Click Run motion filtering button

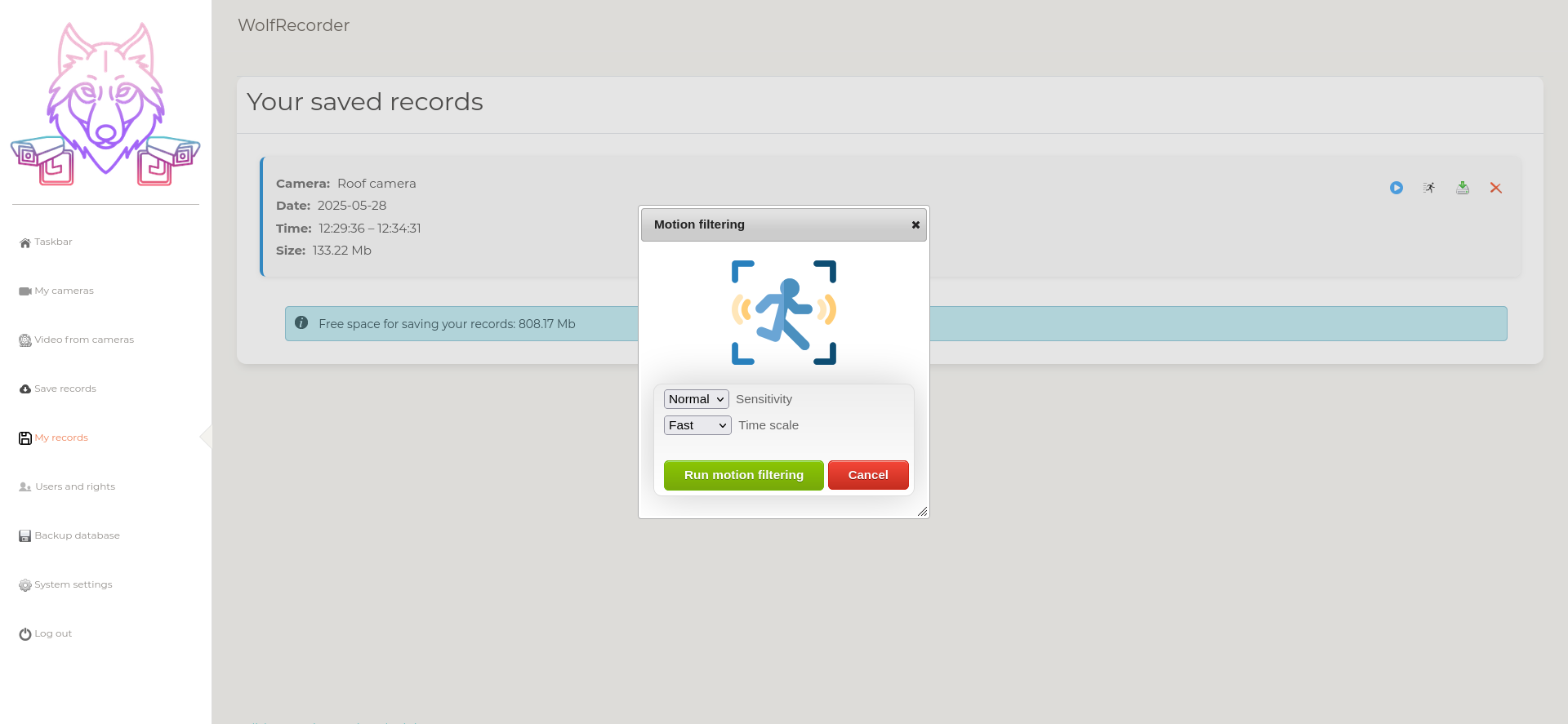coord(743,475)
